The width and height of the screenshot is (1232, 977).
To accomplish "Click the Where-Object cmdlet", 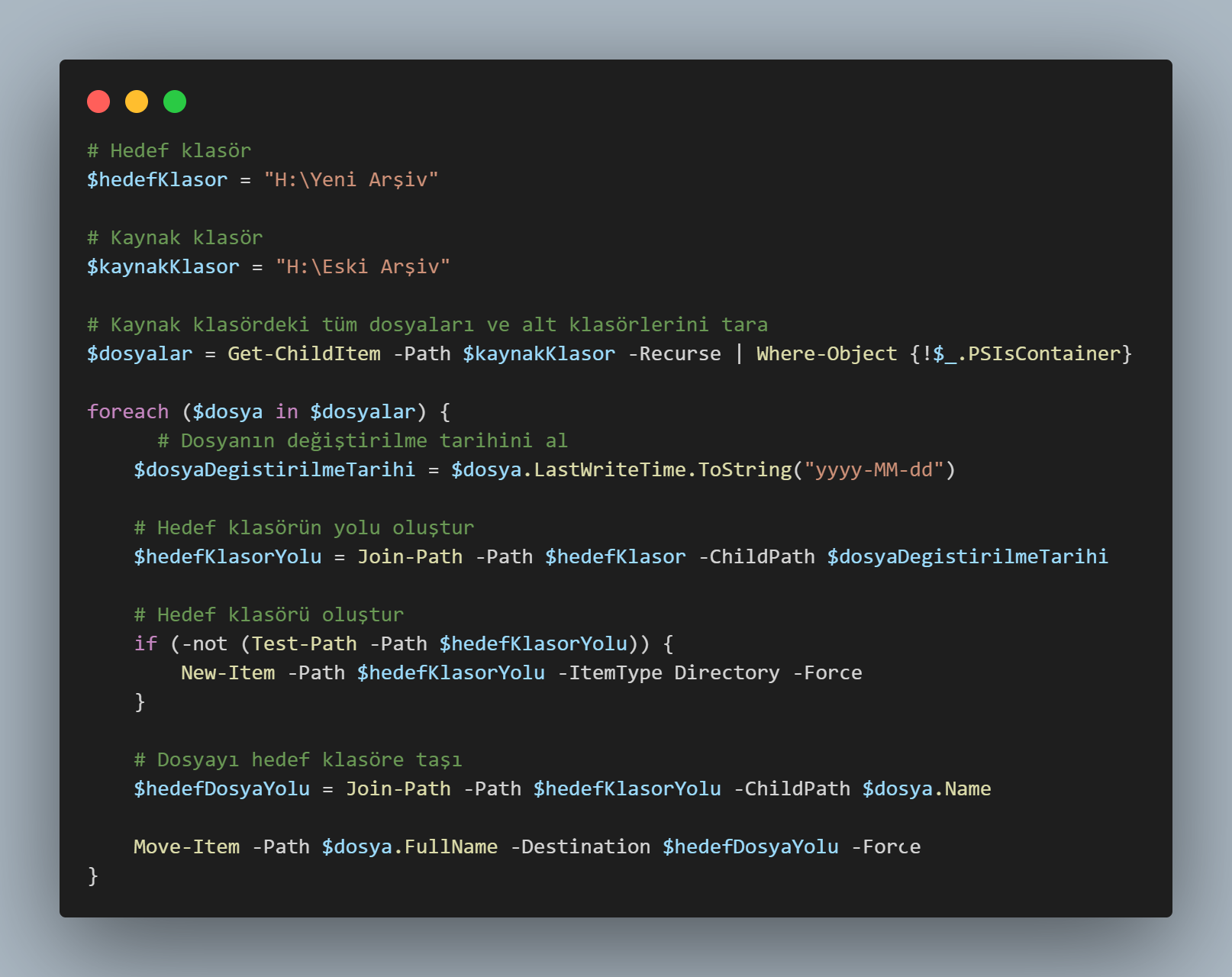I will point(827,353).
